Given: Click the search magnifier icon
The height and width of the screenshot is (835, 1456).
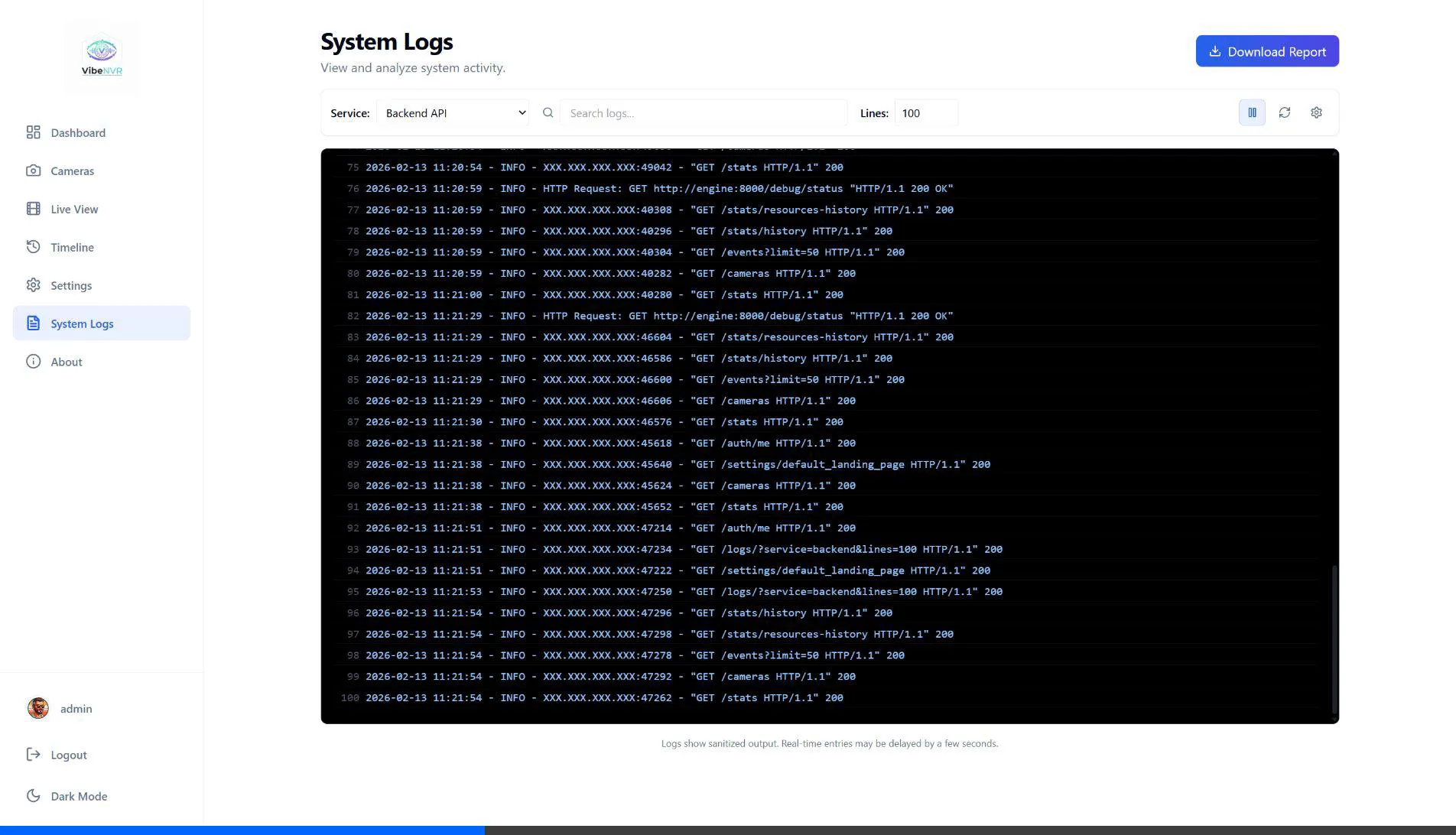Looking at the screenshot, I should point(548,112).
